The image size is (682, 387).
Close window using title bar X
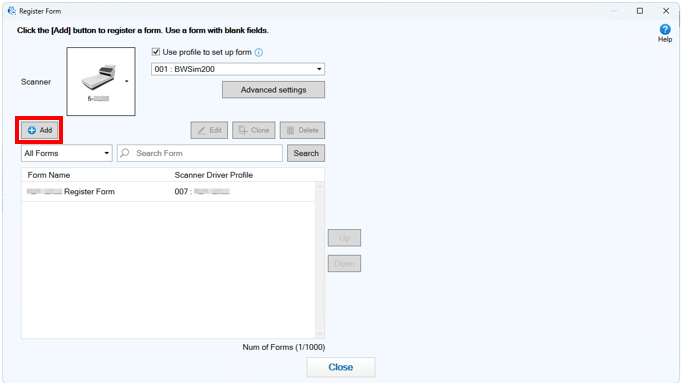[x=665, y=11]
